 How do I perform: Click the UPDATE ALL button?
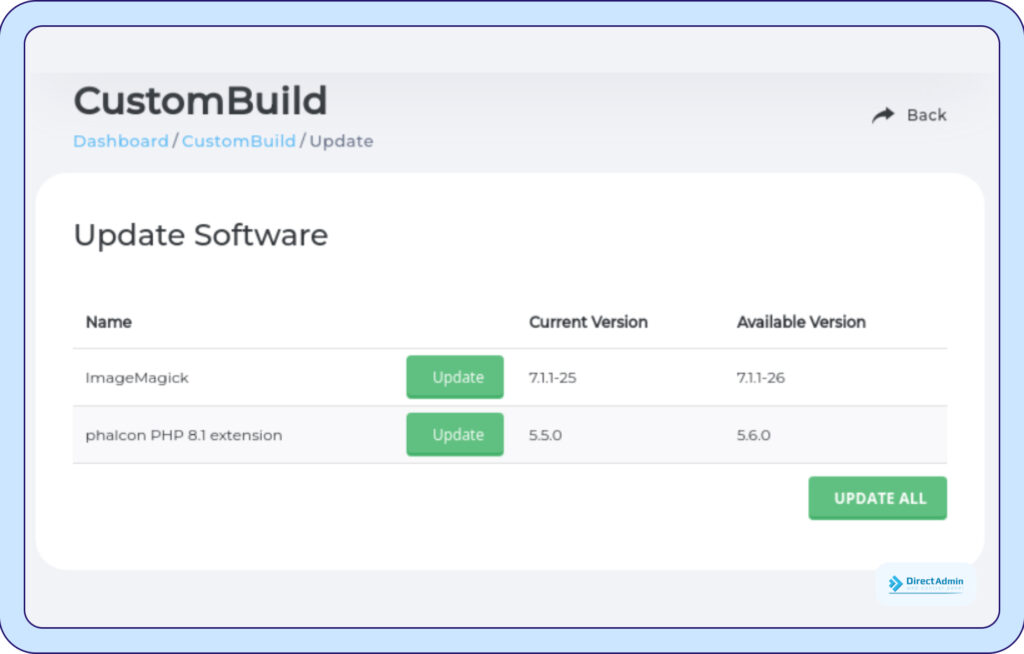(x=878, y=499)
